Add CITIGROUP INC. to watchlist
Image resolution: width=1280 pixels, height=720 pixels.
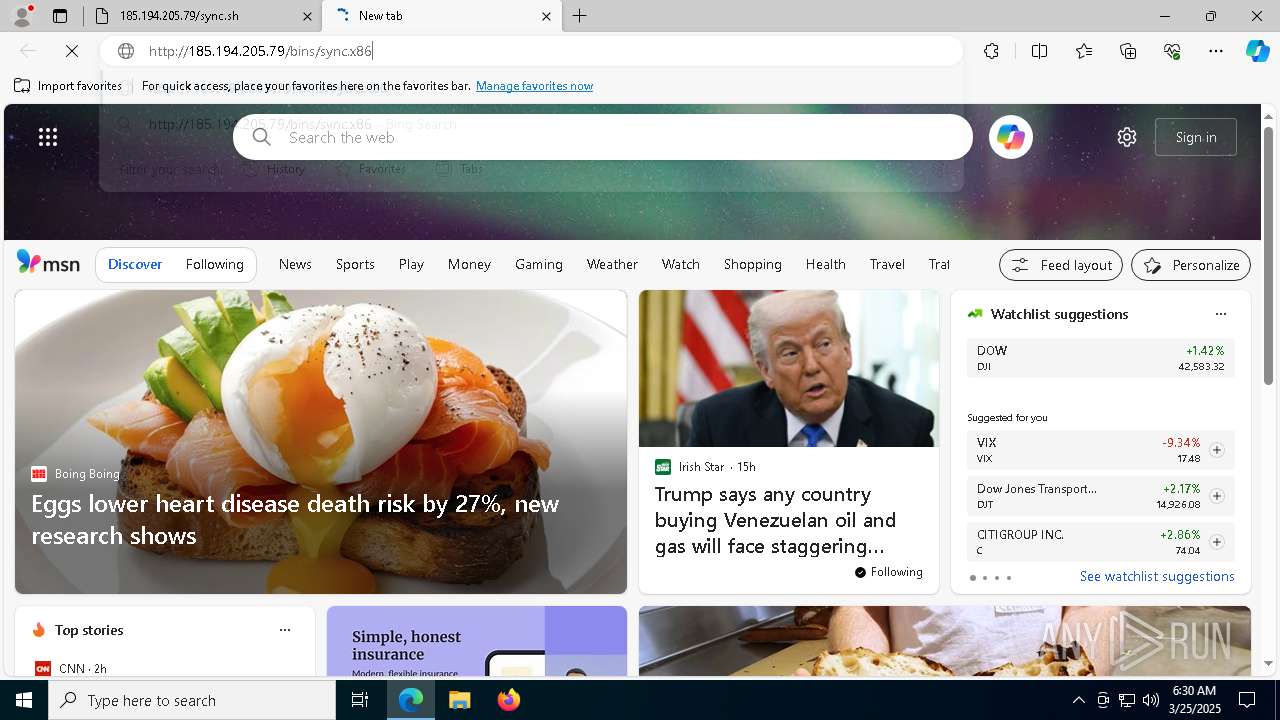point(1216,542)
